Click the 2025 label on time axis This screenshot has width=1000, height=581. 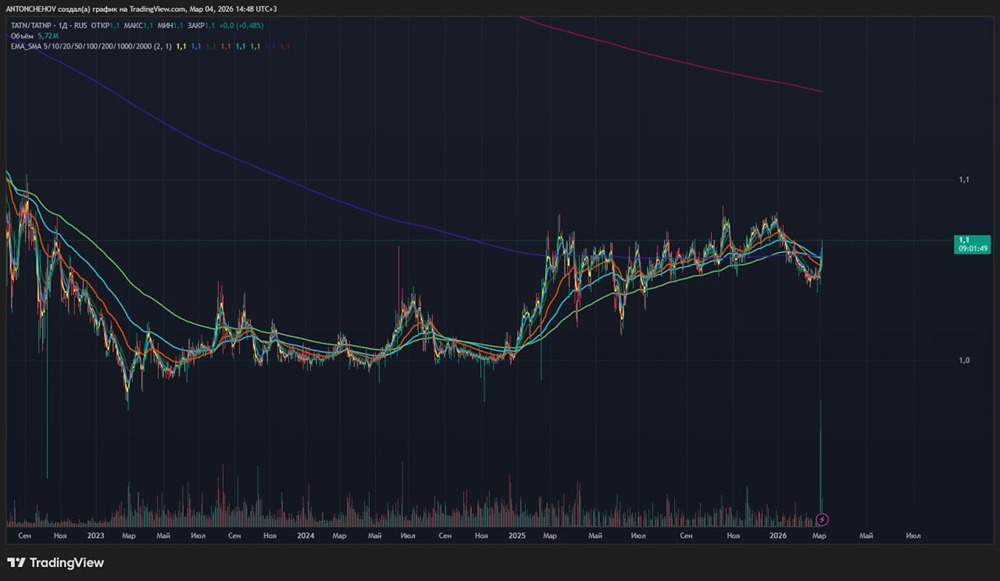[x=516, y=536]
